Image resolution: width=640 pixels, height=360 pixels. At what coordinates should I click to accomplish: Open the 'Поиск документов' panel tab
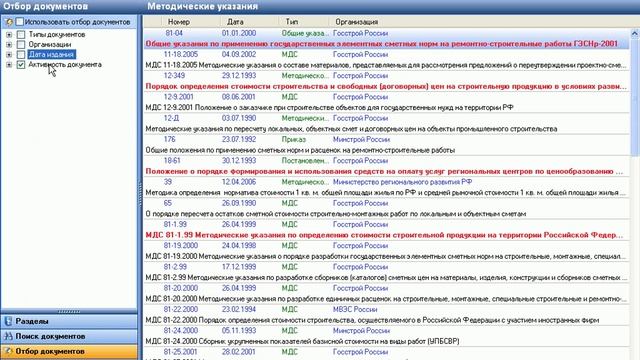coord(69,336)
